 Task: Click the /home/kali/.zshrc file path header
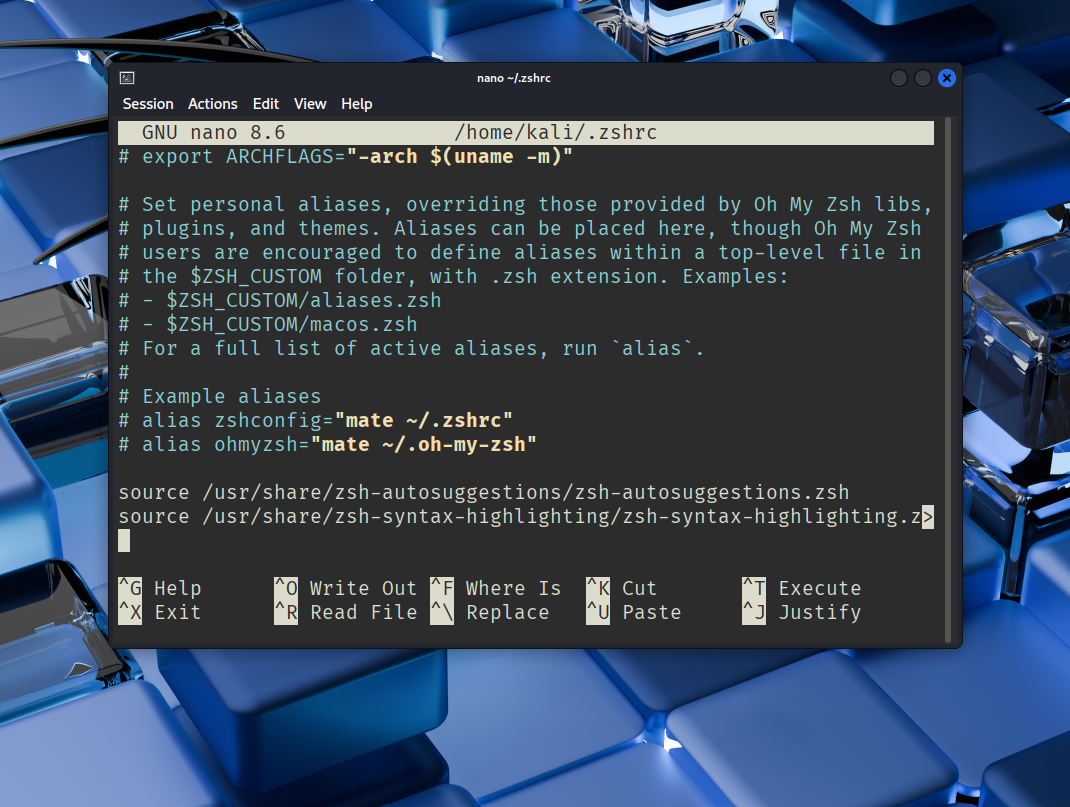555,132
